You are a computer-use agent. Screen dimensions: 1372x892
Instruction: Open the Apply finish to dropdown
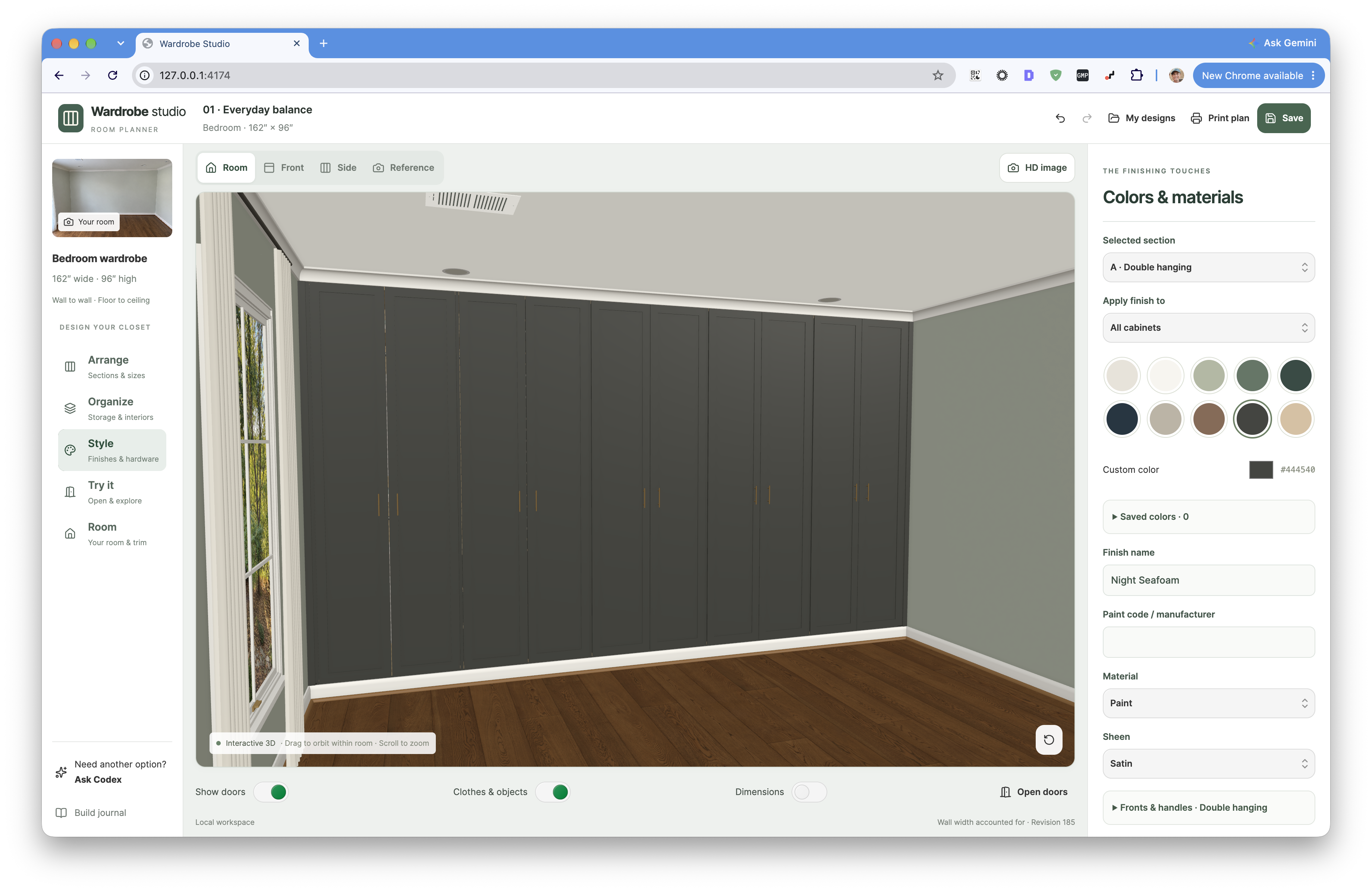point(1208,328)
